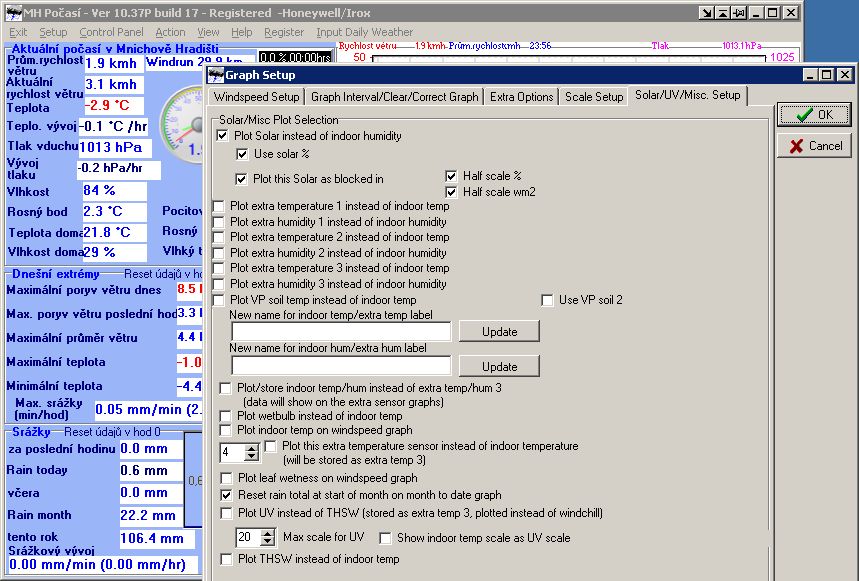Check Show indoor temp scale as UV scale

385,538
